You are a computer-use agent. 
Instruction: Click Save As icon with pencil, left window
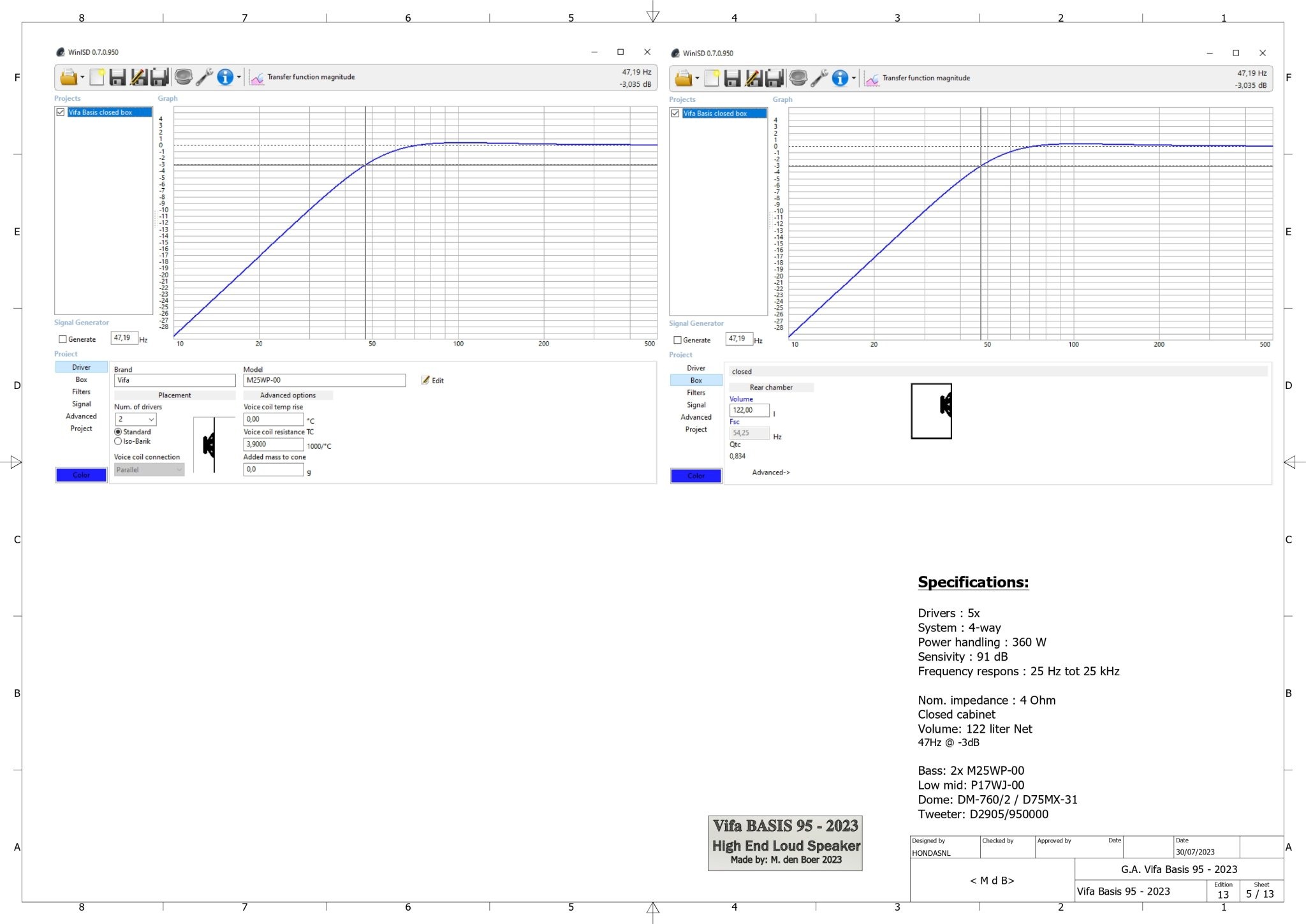(x=138, y=77)
